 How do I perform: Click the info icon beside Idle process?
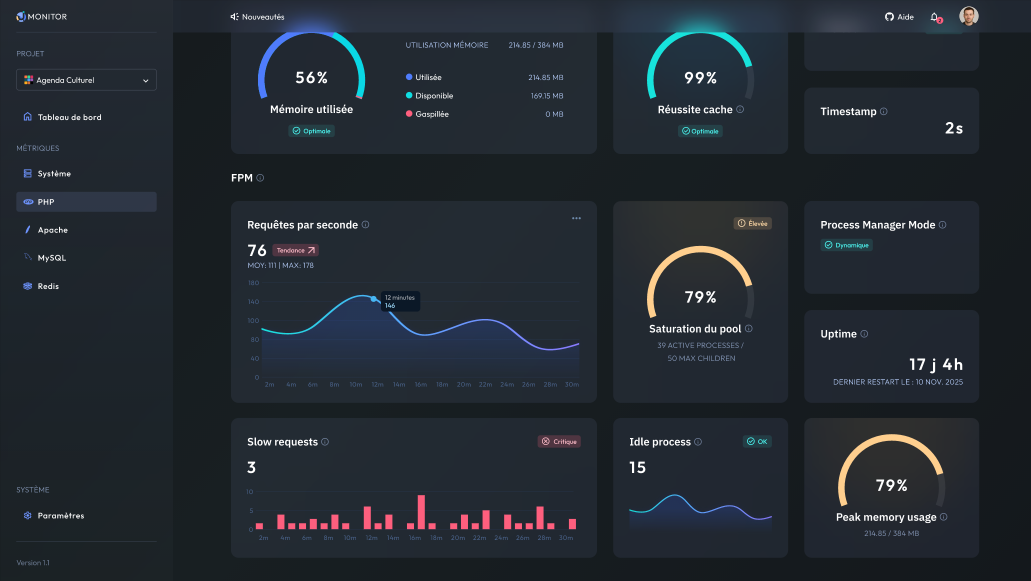click(698, 442)
